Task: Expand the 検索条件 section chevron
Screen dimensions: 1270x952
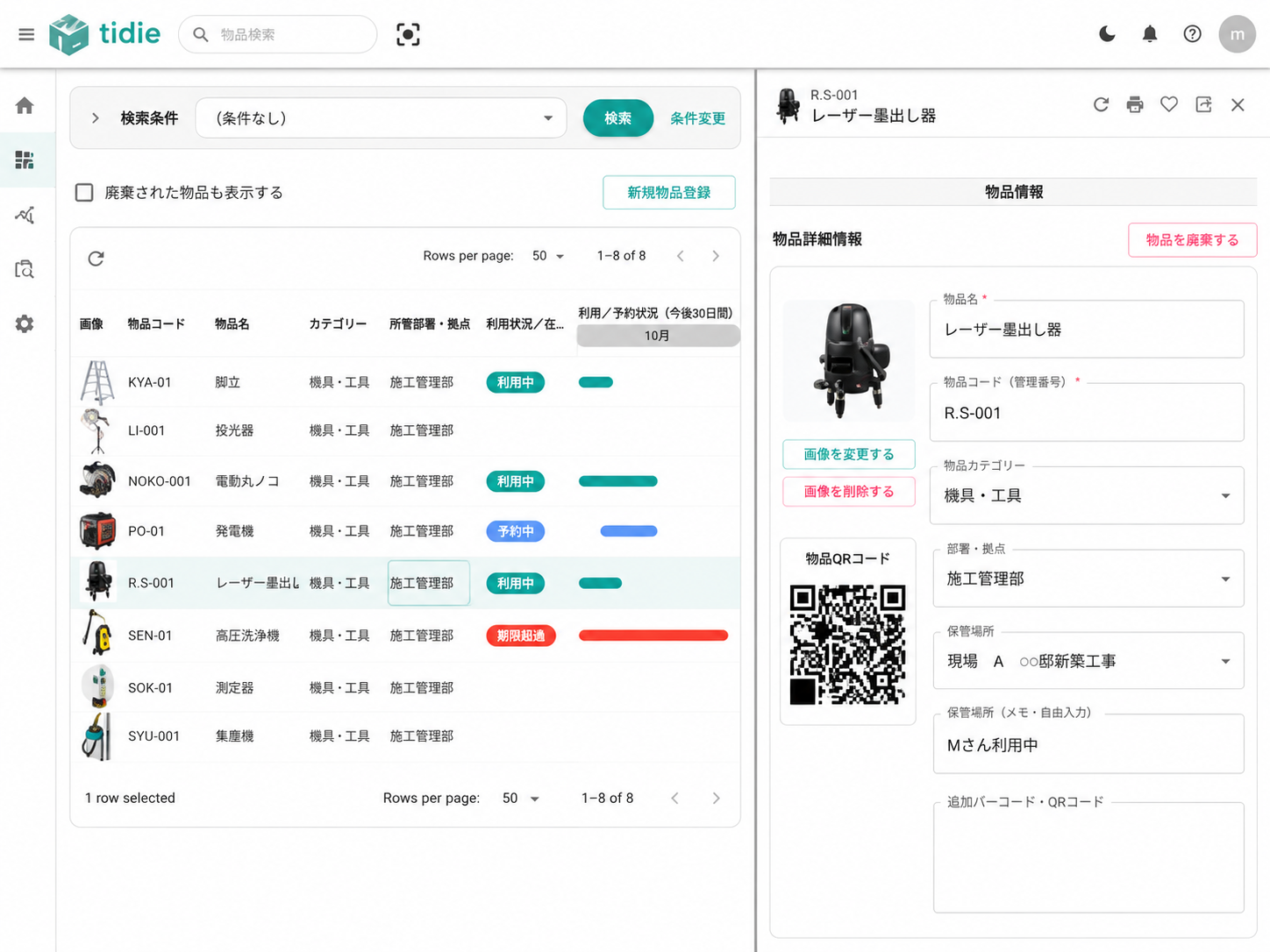Action: click(x=96, y=117)
